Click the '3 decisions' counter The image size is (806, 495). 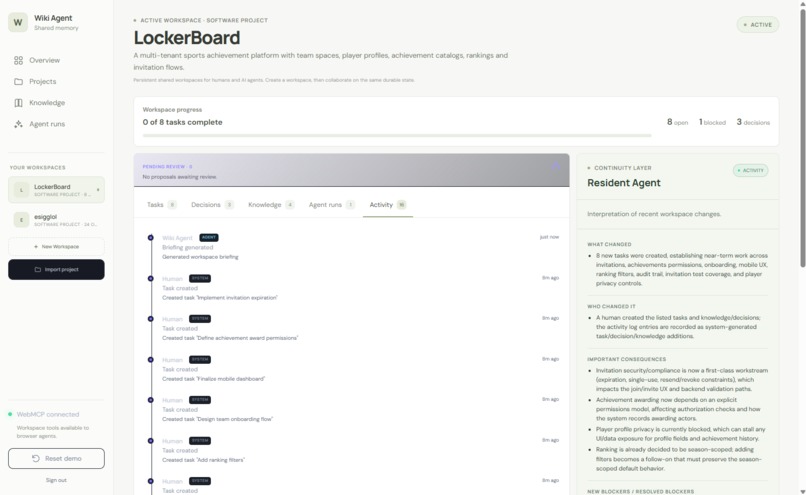coord(753,122)
